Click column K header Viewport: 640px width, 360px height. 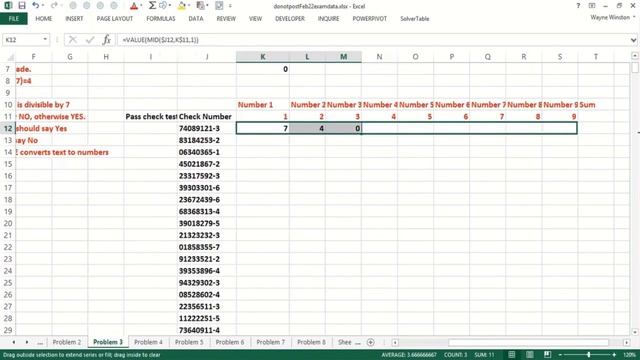[x=262, y=57]
